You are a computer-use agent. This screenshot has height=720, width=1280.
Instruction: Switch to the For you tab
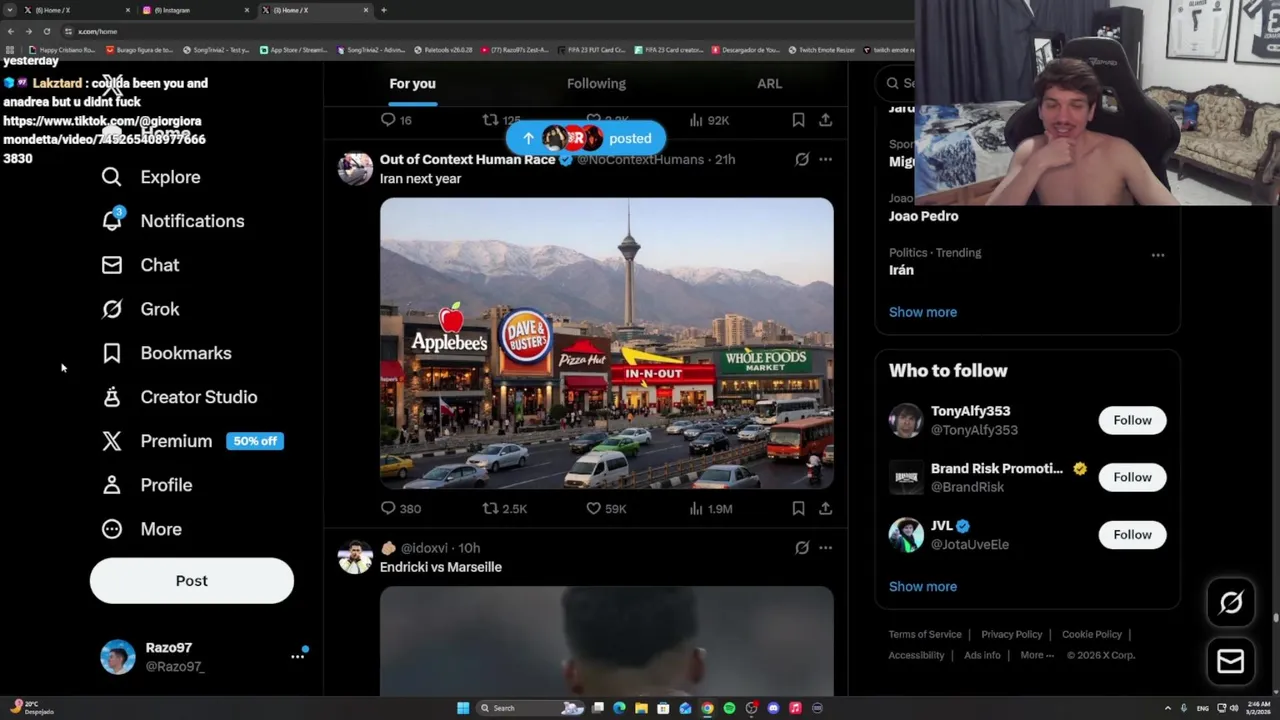(412, 84)
